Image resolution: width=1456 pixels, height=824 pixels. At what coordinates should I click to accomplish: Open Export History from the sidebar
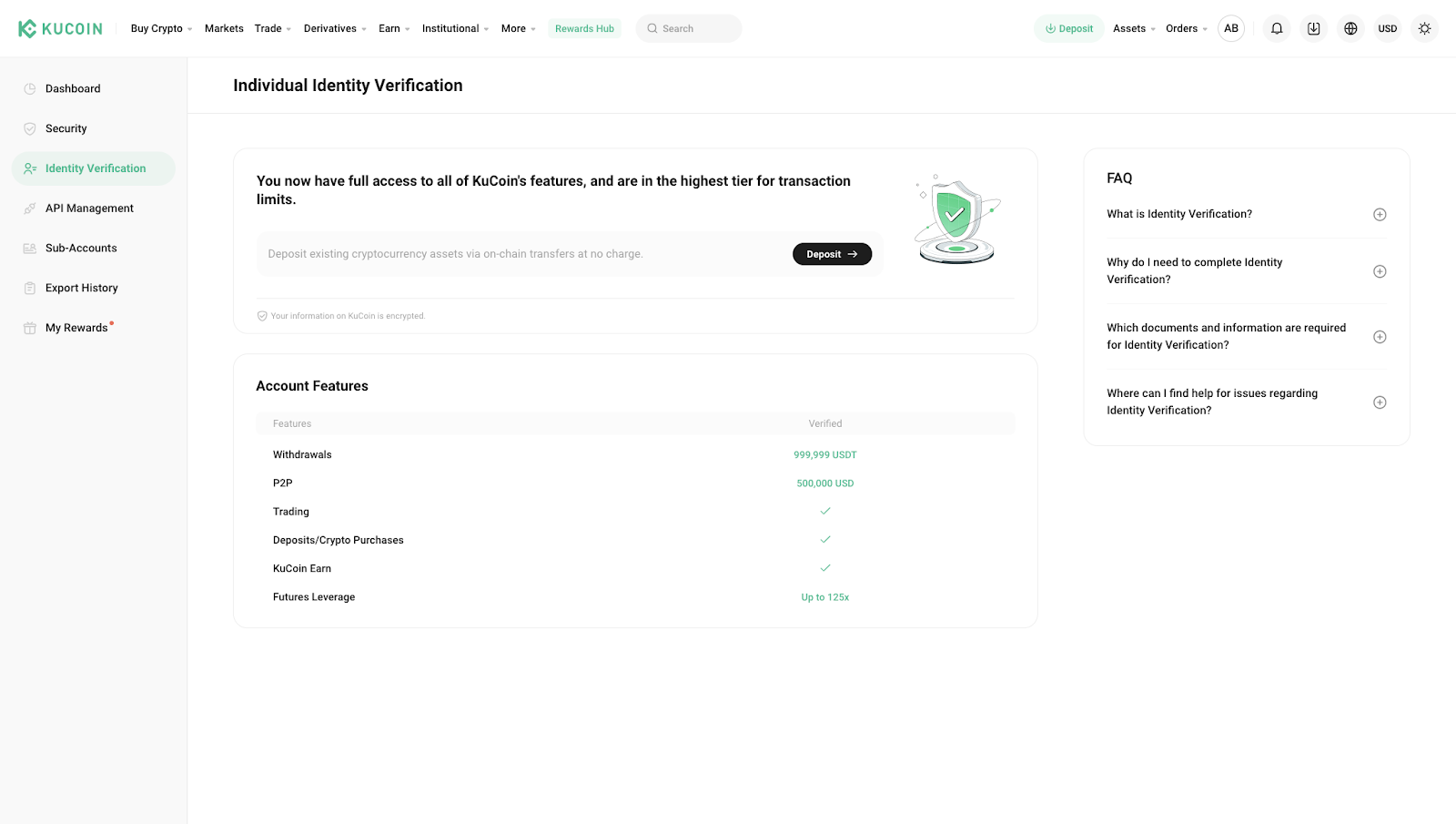[81, 288]
